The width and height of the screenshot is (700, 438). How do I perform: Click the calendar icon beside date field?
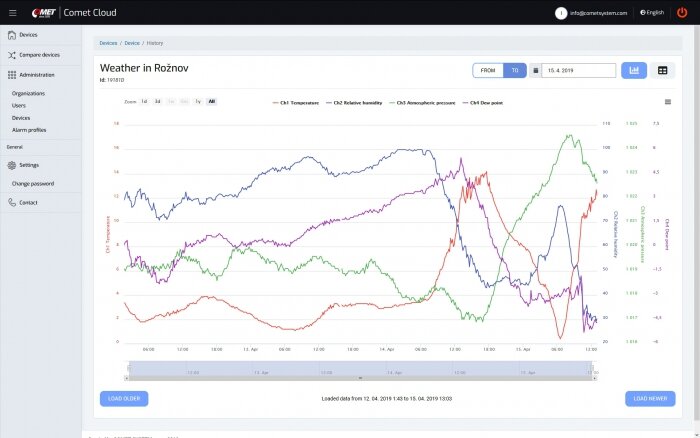point(535,71)
